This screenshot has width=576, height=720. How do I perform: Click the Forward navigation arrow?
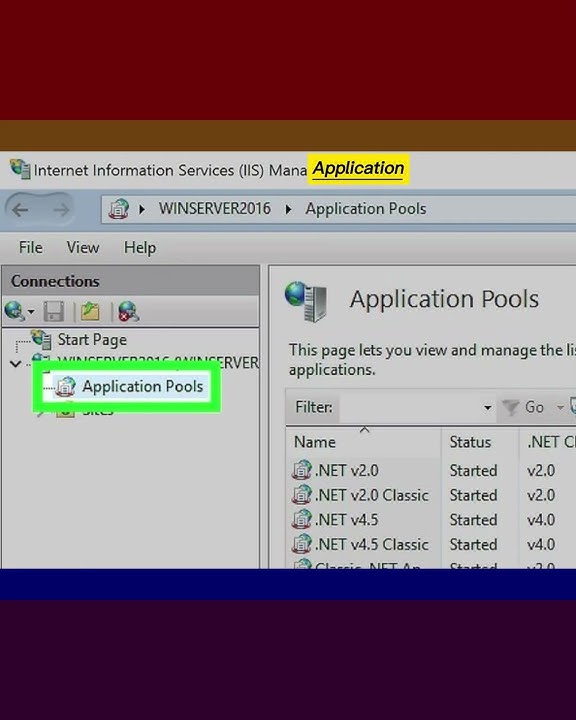click(x=61, y=210)
